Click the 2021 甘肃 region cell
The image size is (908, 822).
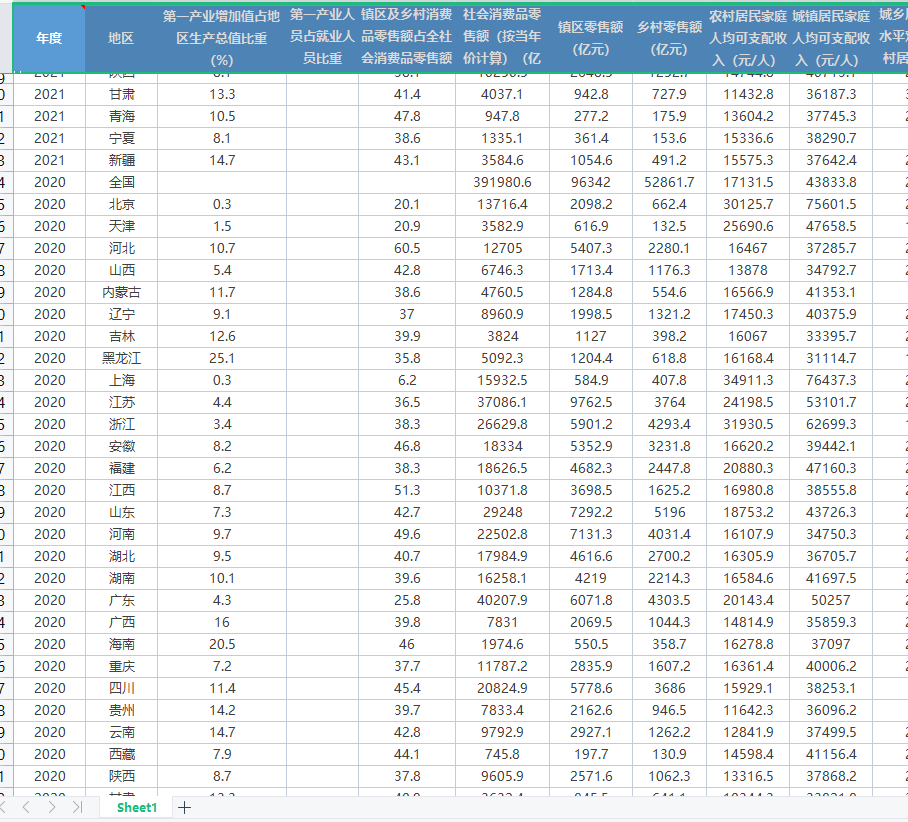point(121,94)
